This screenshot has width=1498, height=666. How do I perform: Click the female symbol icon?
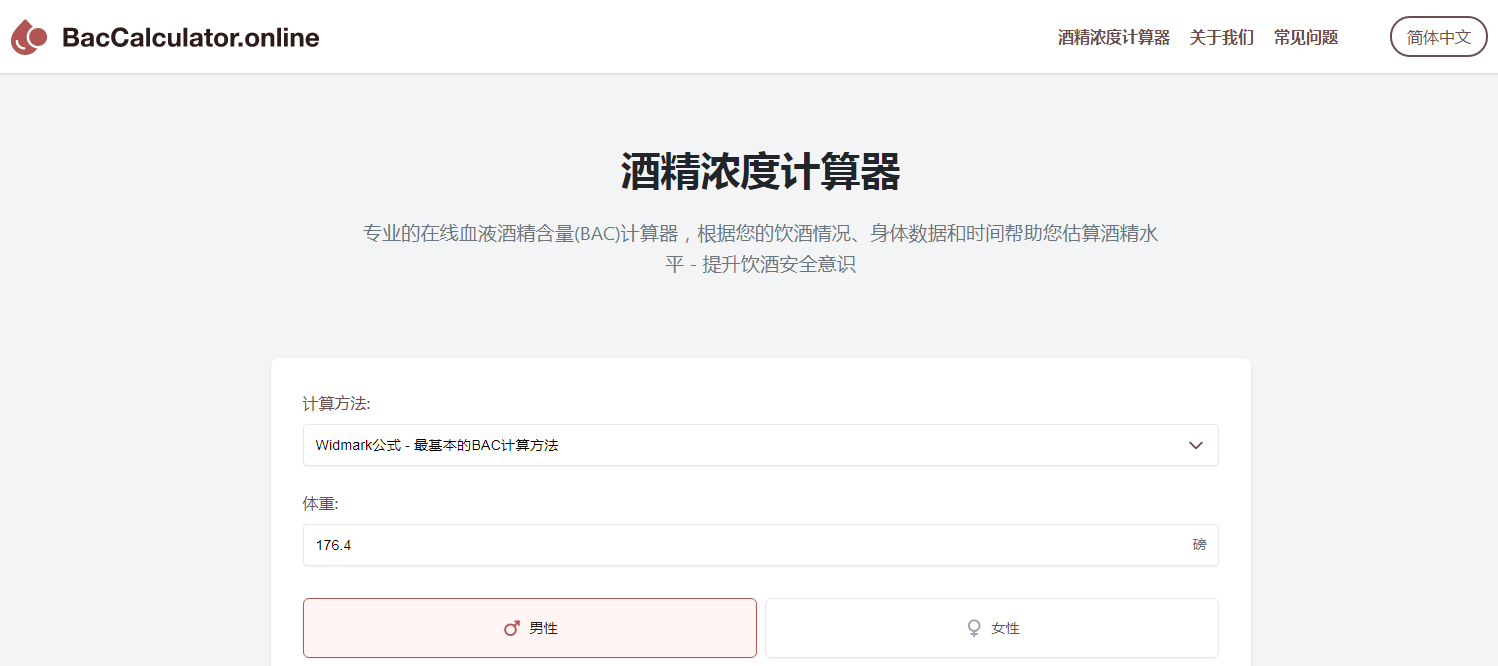click(974, 628)
